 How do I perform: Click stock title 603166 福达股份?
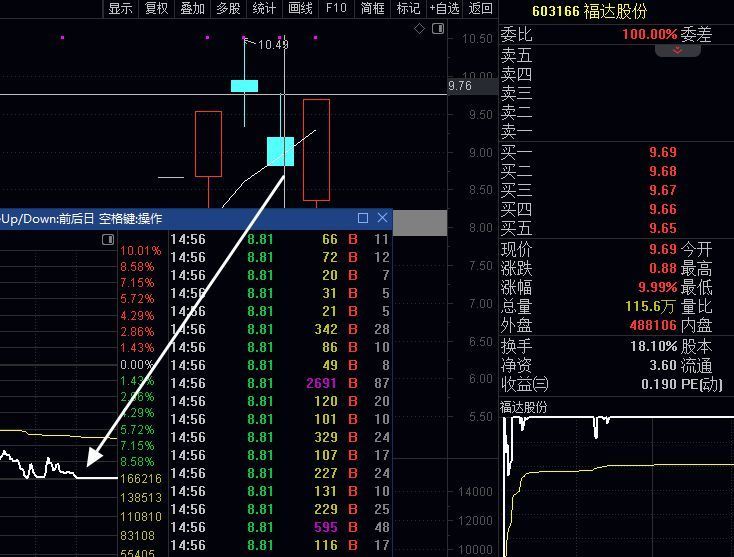(x=589, y=11)
